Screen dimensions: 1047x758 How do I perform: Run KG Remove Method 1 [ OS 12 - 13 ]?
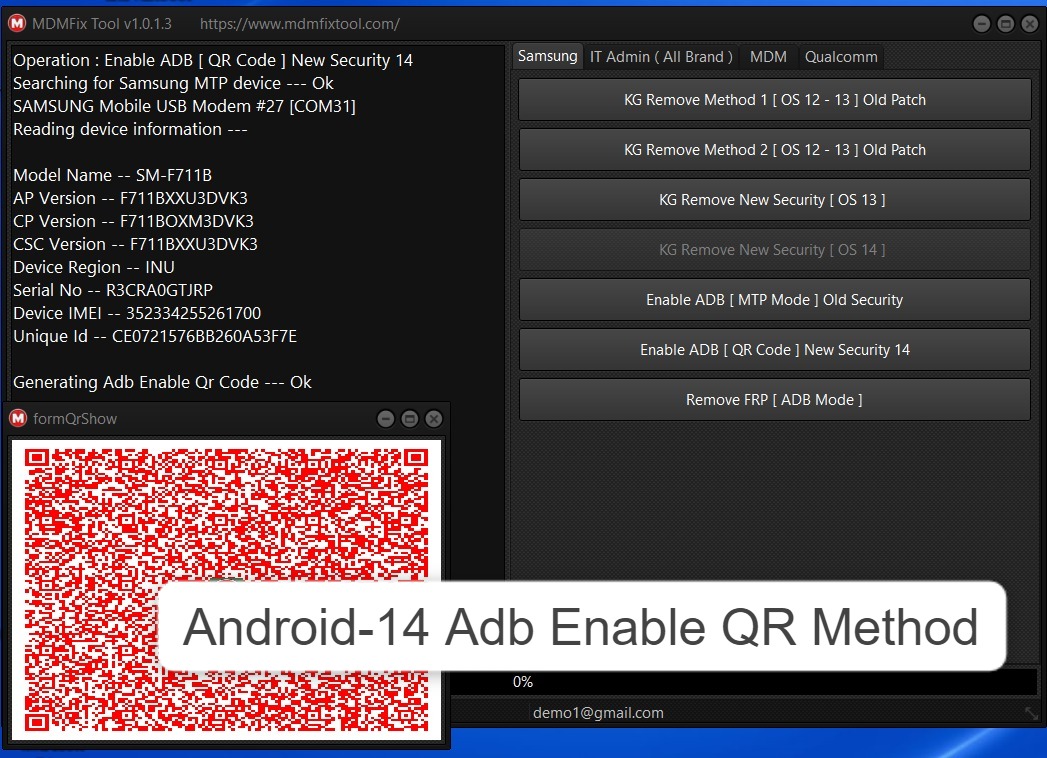774,99
